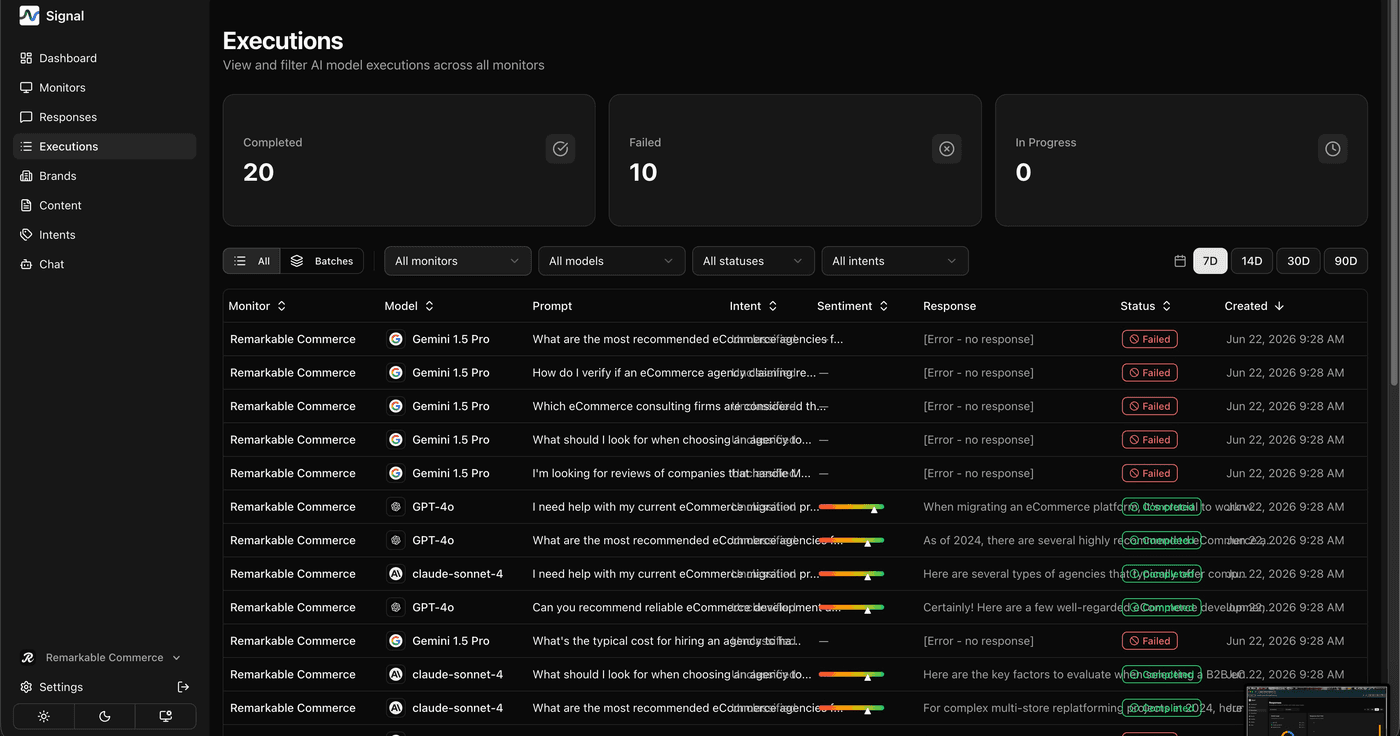Open the All models dropdown
1400x736 pixels.
point(612,261)
